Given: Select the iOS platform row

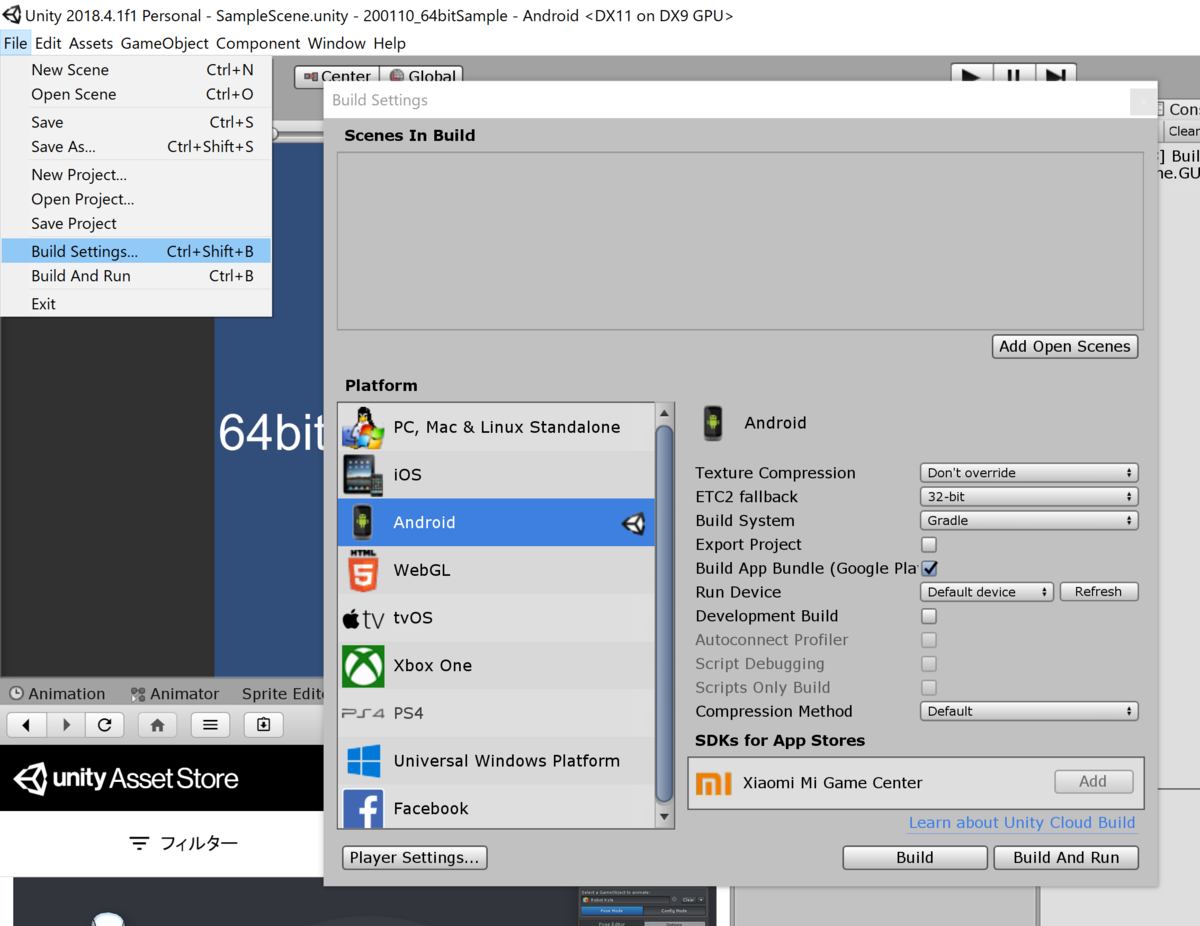Looking at the screenshot, I should click(496, 475).
